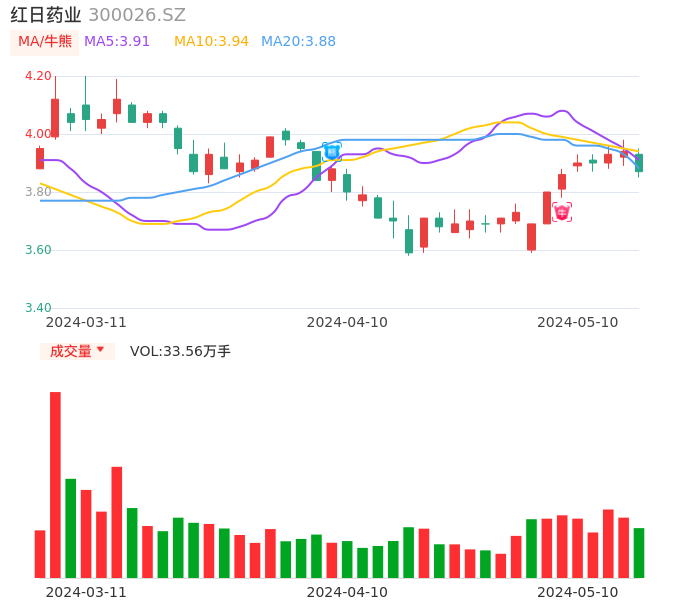This screenshot has height=606, width=686.
Task: Click the rightmost green volume bar
Action: 639,553
